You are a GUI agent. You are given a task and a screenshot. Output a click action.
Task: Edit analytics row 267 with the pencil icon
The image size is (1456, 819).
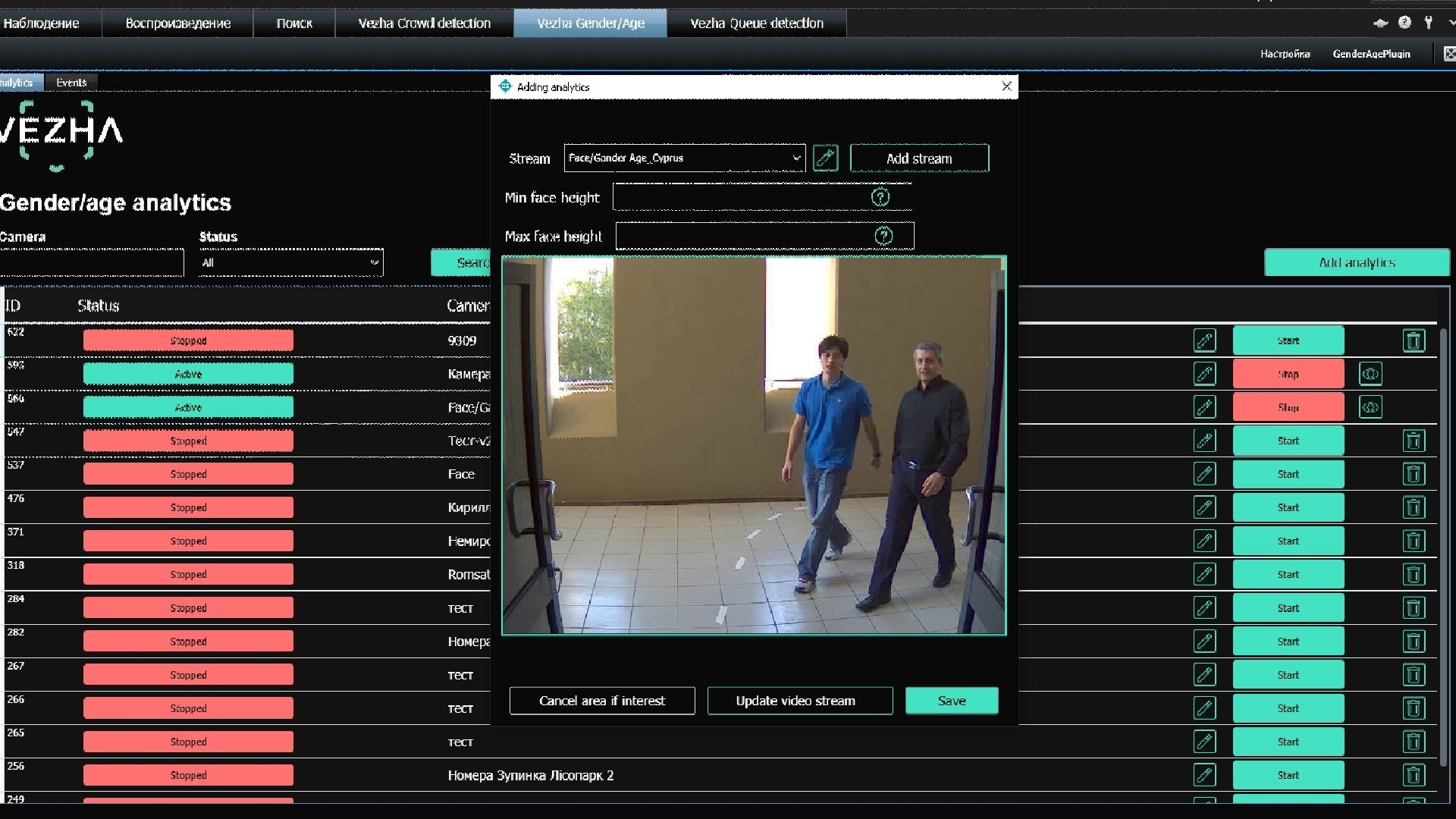pyautogui.click(x=1204, y=675)
